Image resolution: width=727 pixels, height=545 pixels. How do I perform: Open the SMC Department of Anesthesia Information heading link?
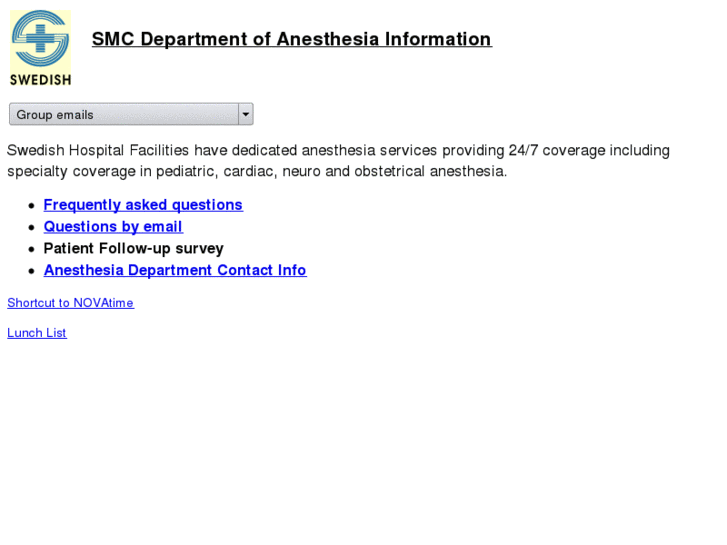291,39
